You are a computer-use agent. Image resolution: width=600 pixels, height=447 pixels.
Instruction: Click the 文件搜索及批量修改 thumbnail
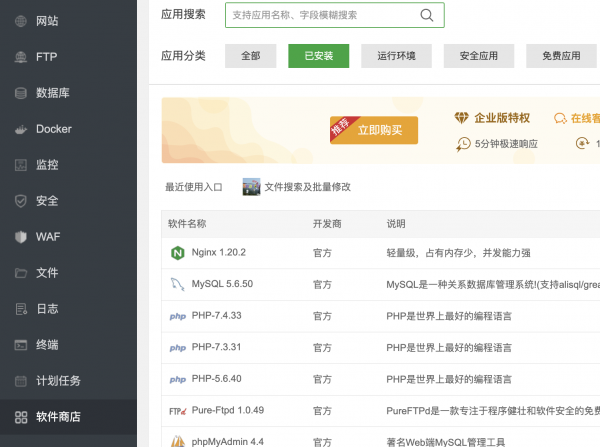click(x=251, y=187)
